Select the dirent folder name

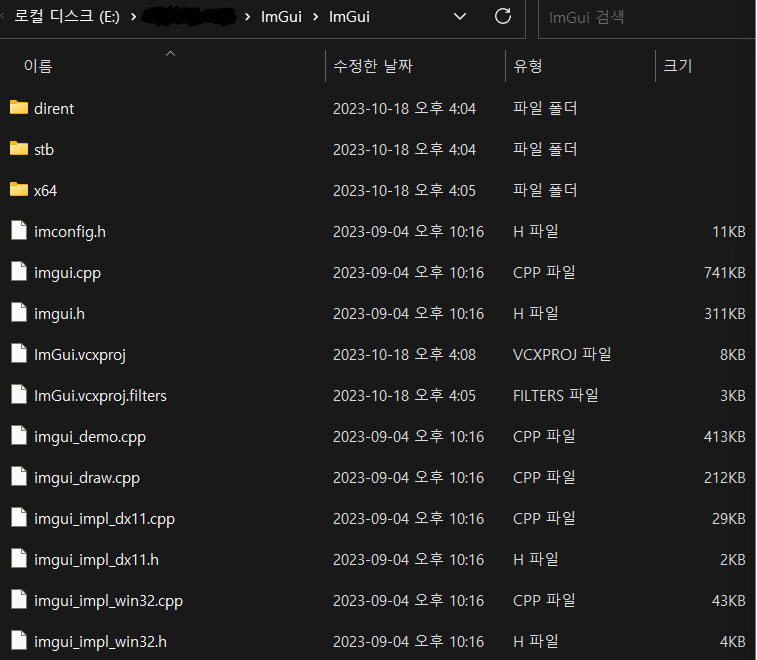pyautogui.click(x=54, y=109)
